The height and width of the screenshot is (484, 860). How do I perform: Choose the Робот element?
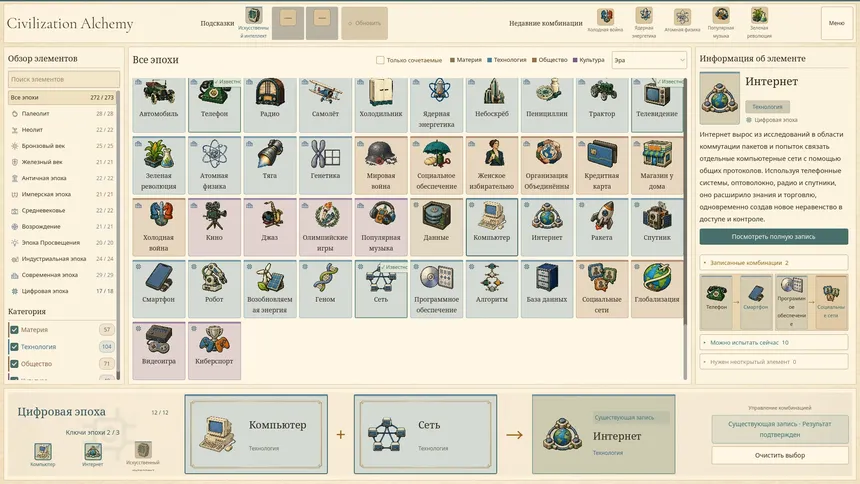tap(214, 289)
